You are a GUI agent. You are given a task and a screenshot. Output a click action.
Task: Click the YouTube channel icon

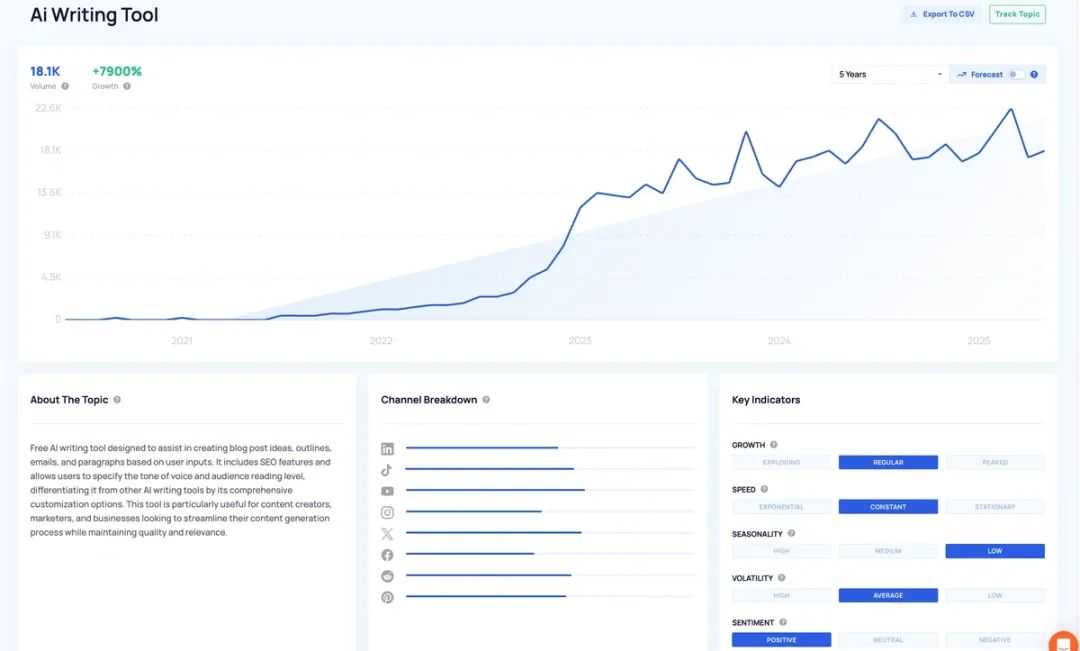click(x=387, y=491)
